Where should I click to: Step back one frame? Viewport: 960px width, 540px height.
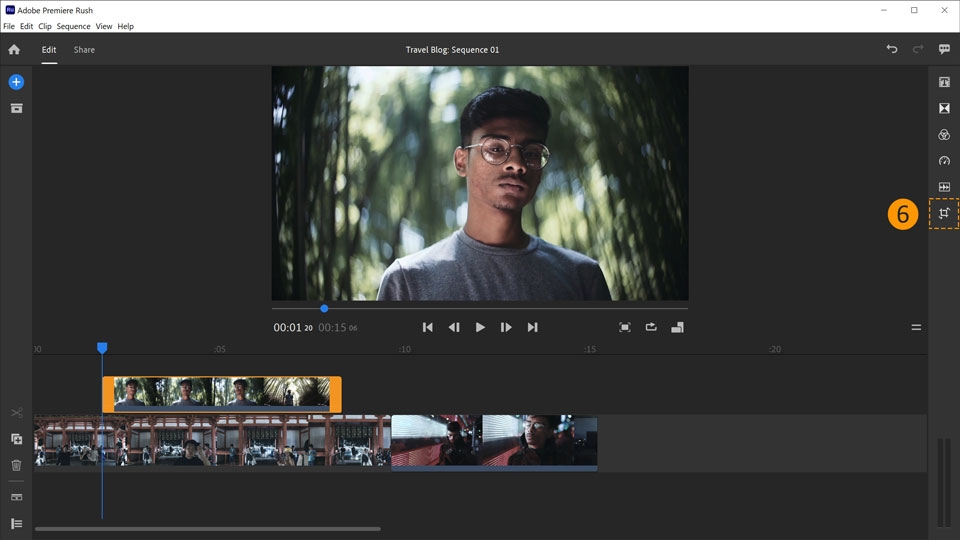coord(454,328)
